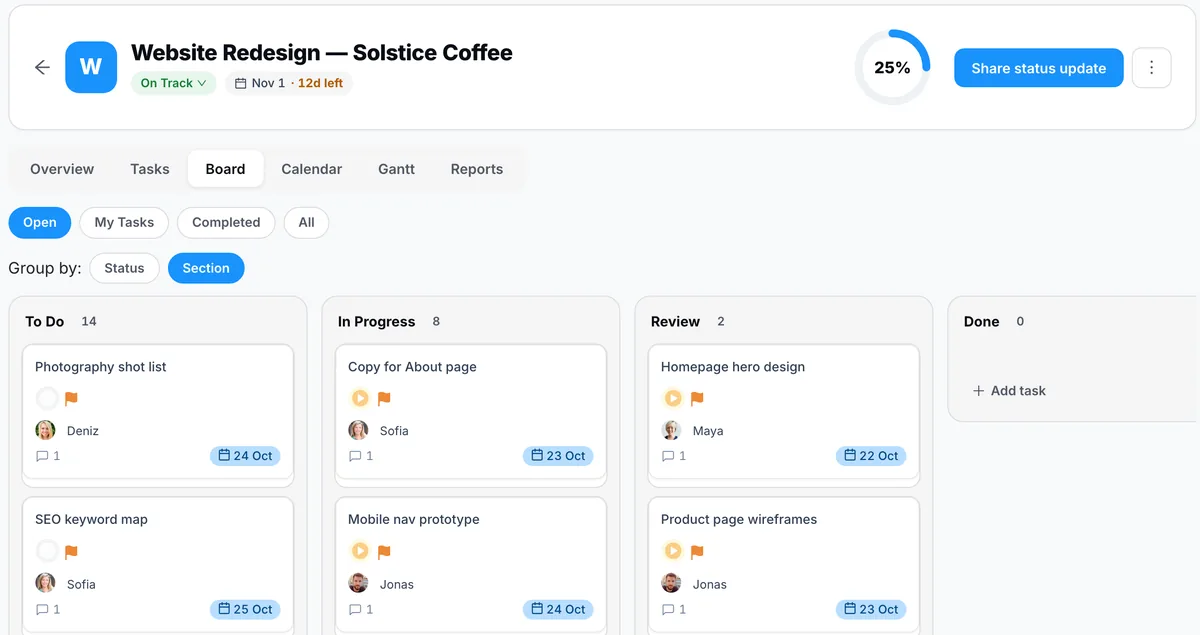
Task: Click the In Progress column header
Action: coord(376,322)
